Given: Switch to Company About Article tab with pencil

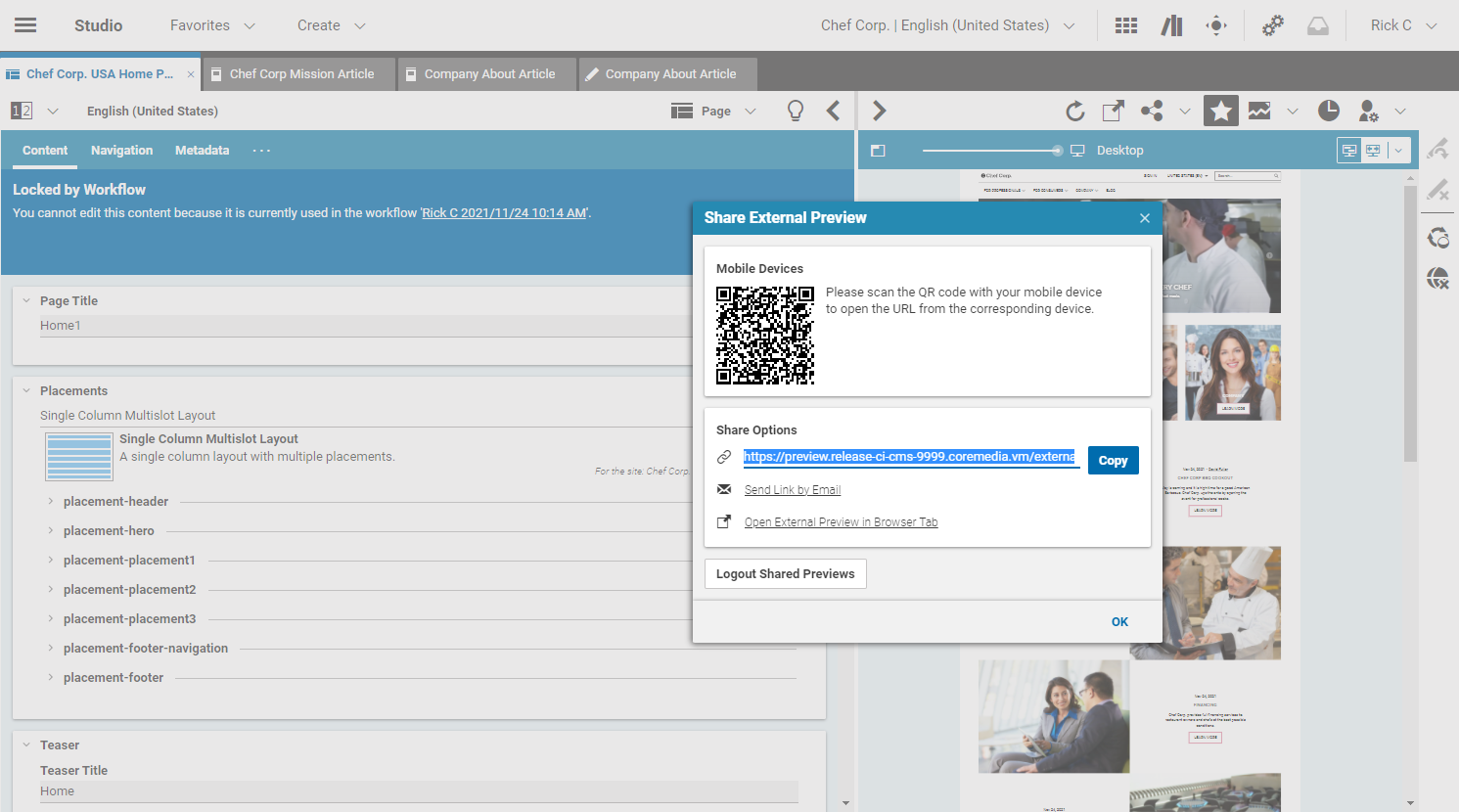Looking at the screenshot, I should point(668,74).
